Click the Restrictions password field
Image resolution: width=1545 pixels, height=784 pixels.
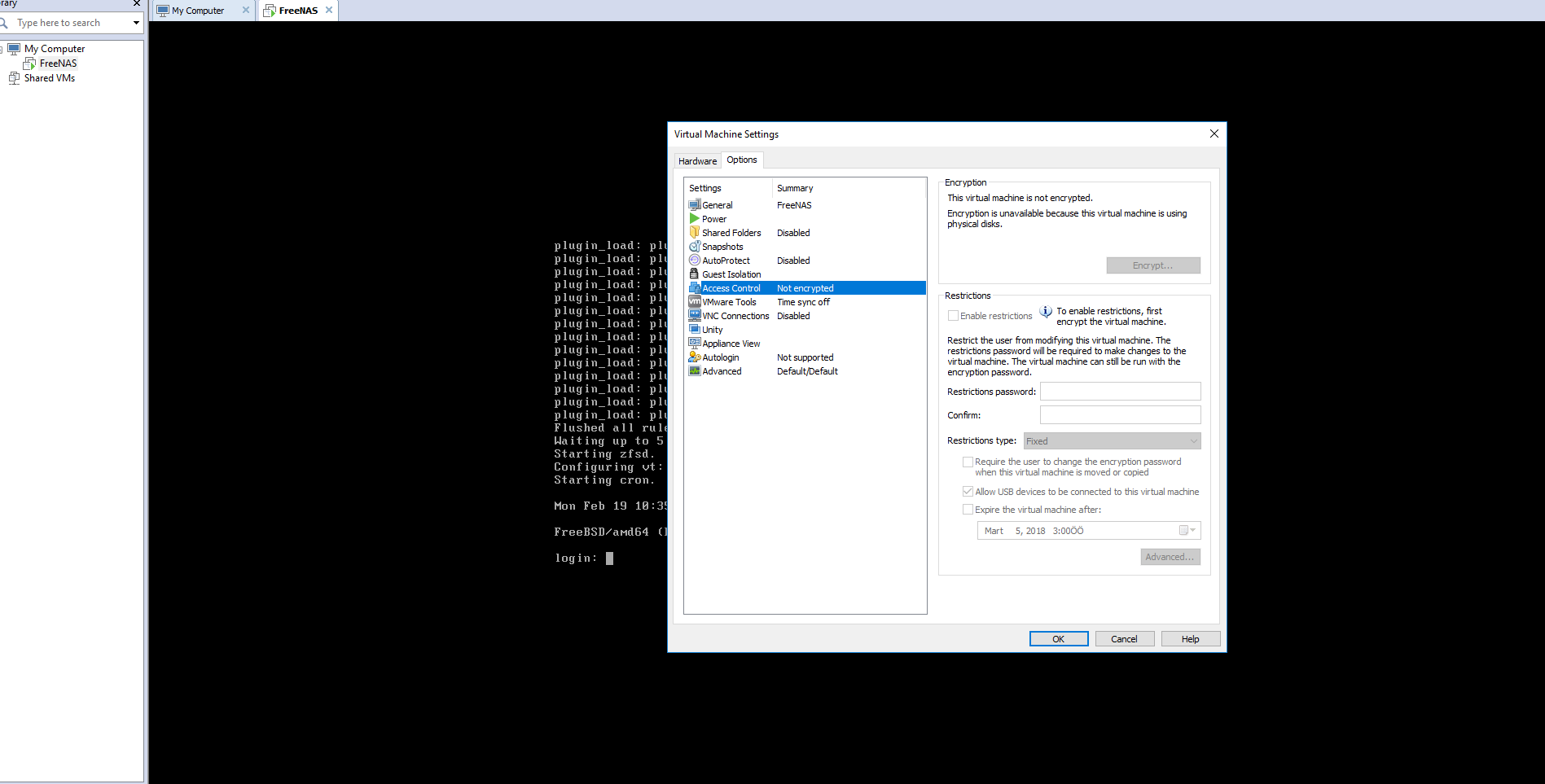point(1121,392)
